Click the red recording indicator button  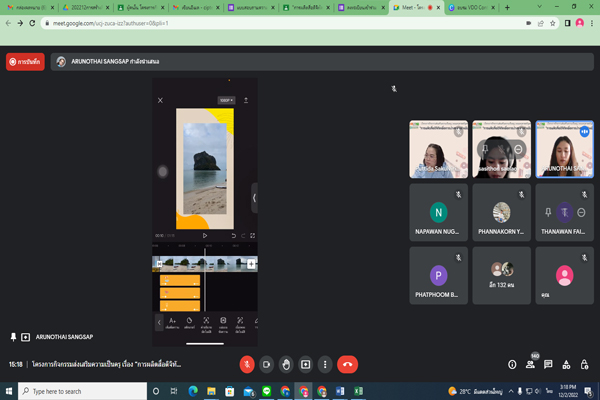point(26,61)
